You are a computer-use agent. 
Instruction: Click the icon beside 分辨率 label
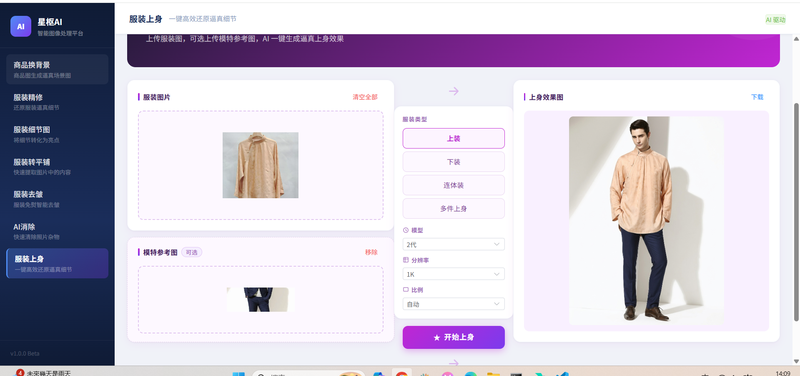(406, 260)
